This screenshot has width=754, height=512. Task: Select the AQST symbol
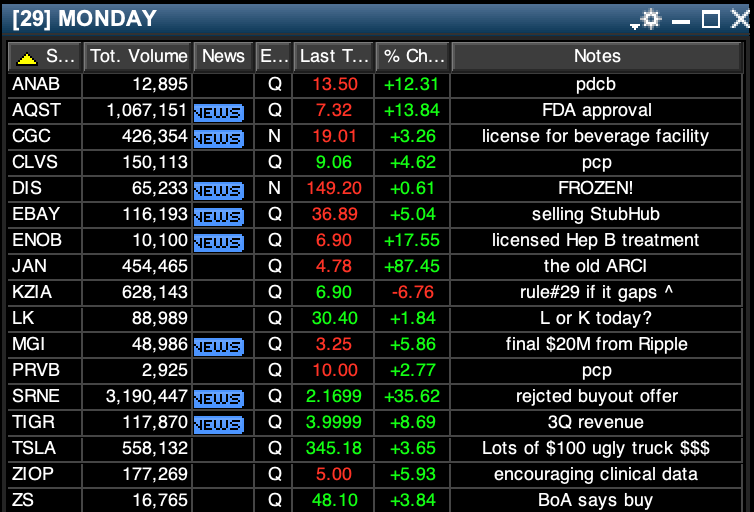[x=37, y=111]
